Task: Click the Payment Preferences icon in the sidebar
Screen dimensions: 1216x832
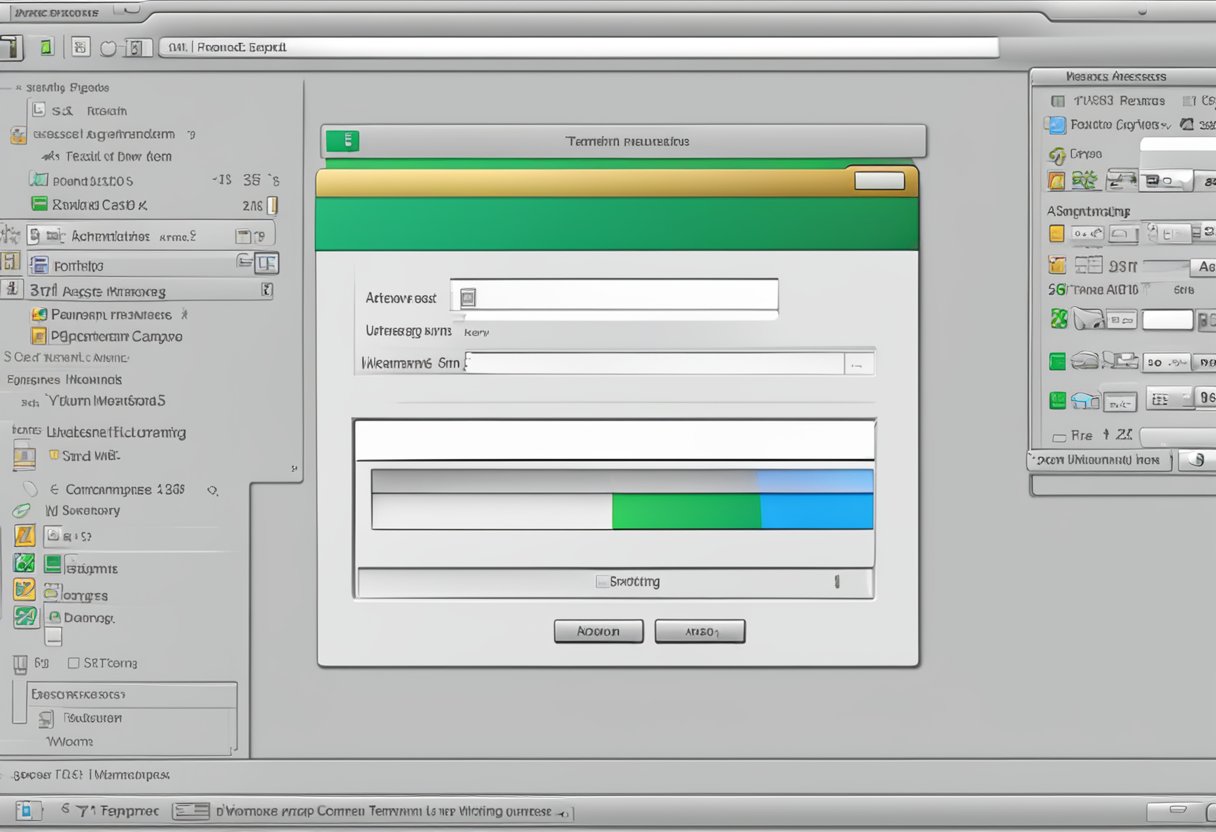Action: tap(39, 314)
